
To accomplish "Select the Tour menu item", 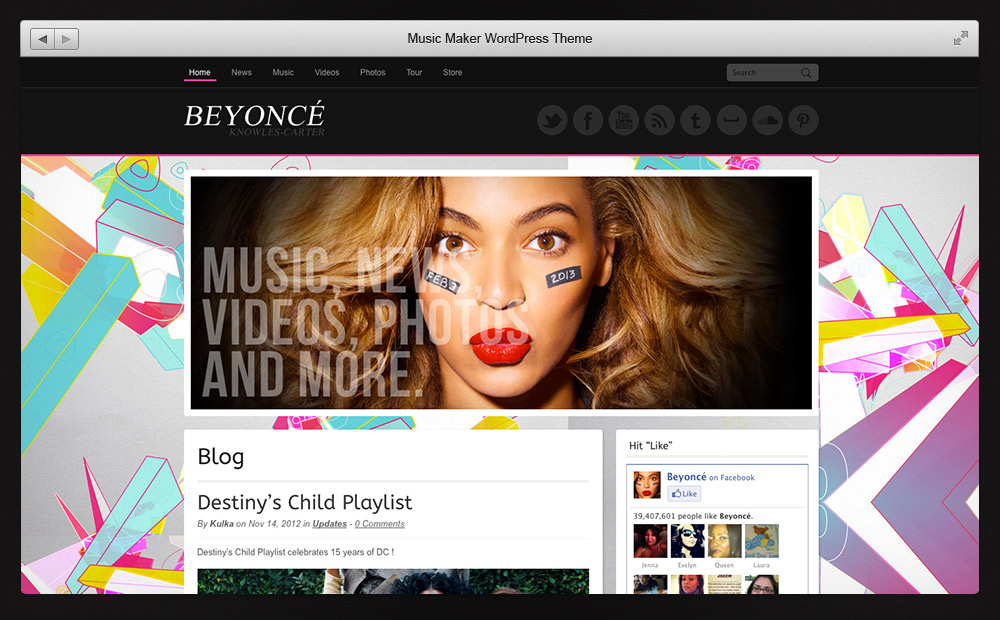I will point(414,73).
